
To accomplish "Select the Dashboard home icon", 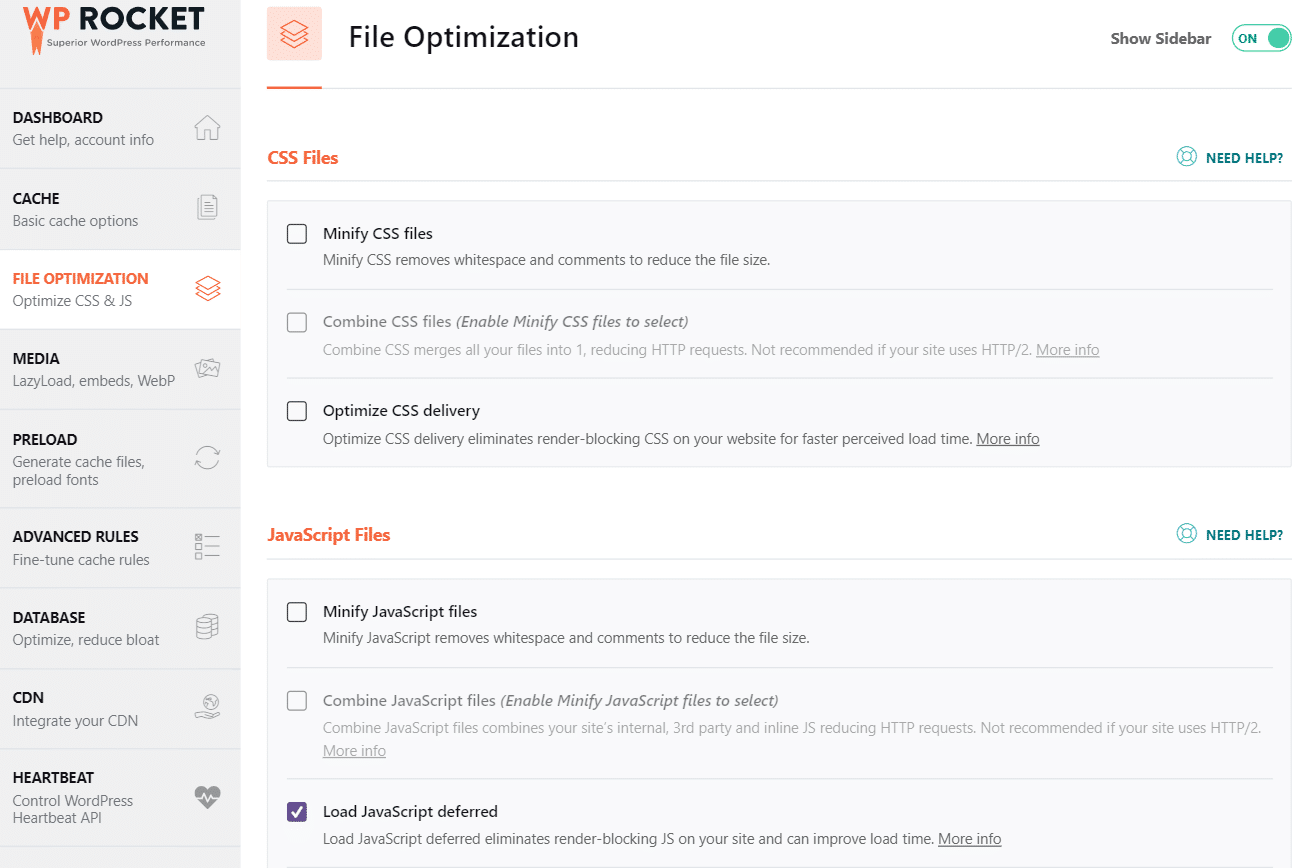I will 207,128.
